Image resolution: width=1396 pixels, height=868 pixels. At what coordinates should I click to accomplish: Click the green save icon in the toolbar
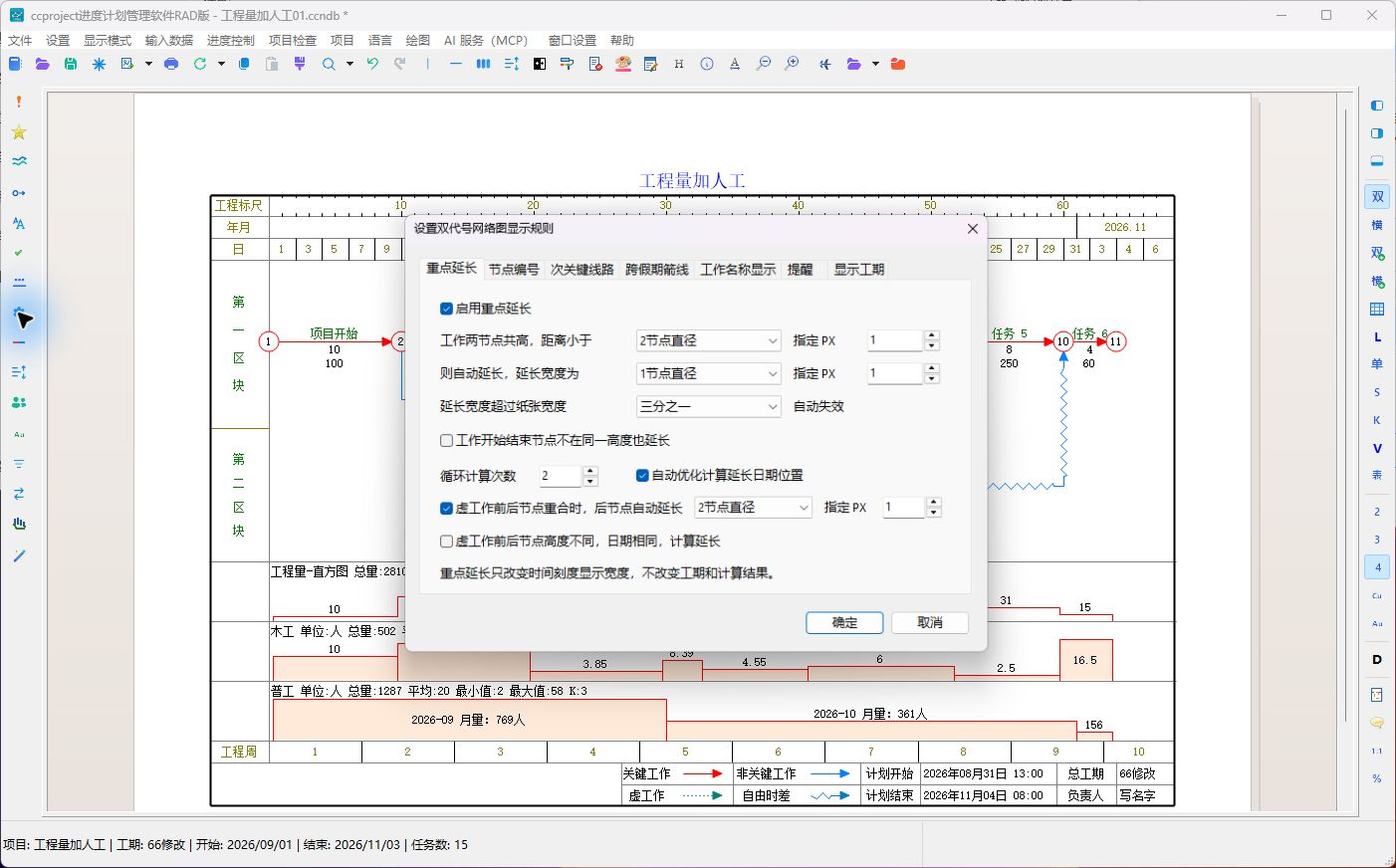pos(71,64)
